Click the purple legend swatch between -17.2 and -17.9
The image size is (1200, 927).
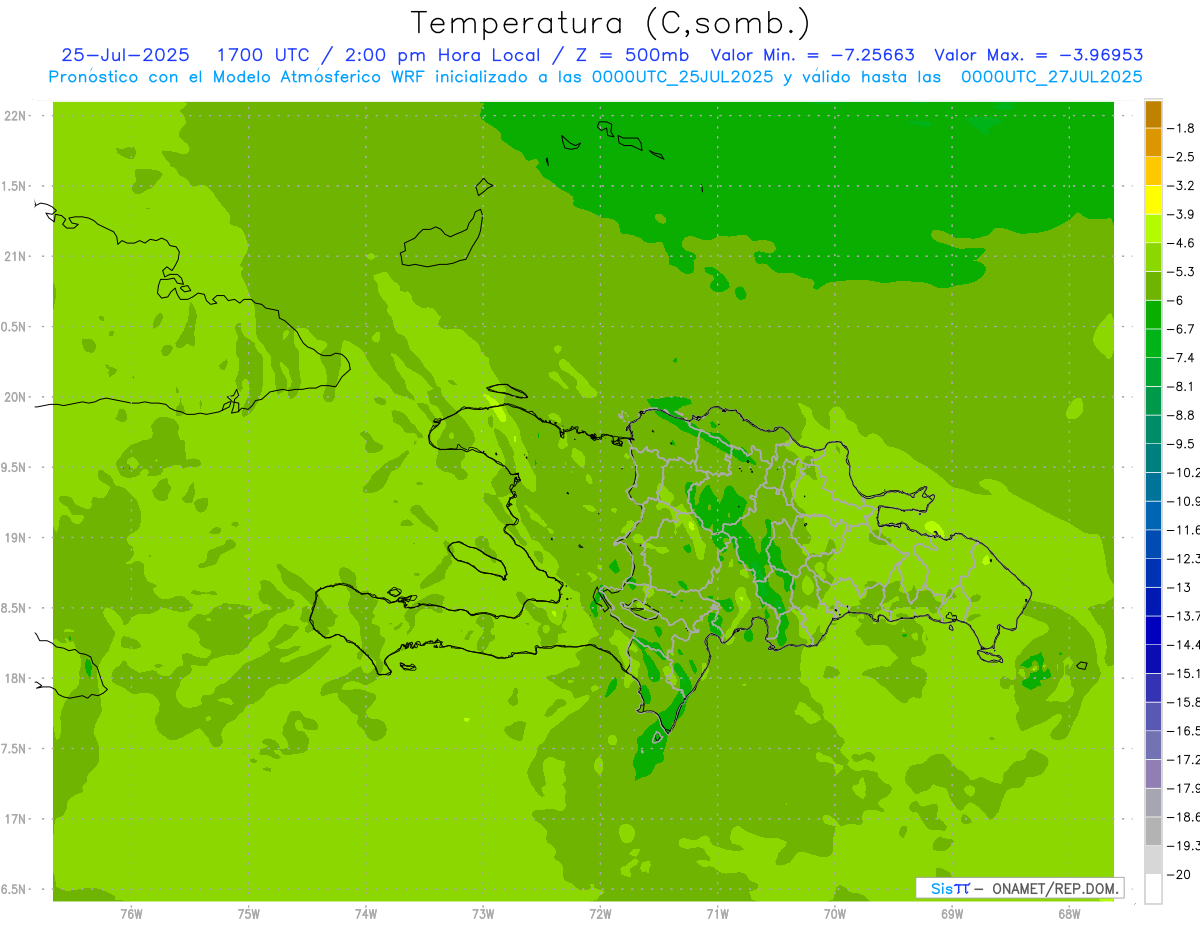(x=1153, y=774)
